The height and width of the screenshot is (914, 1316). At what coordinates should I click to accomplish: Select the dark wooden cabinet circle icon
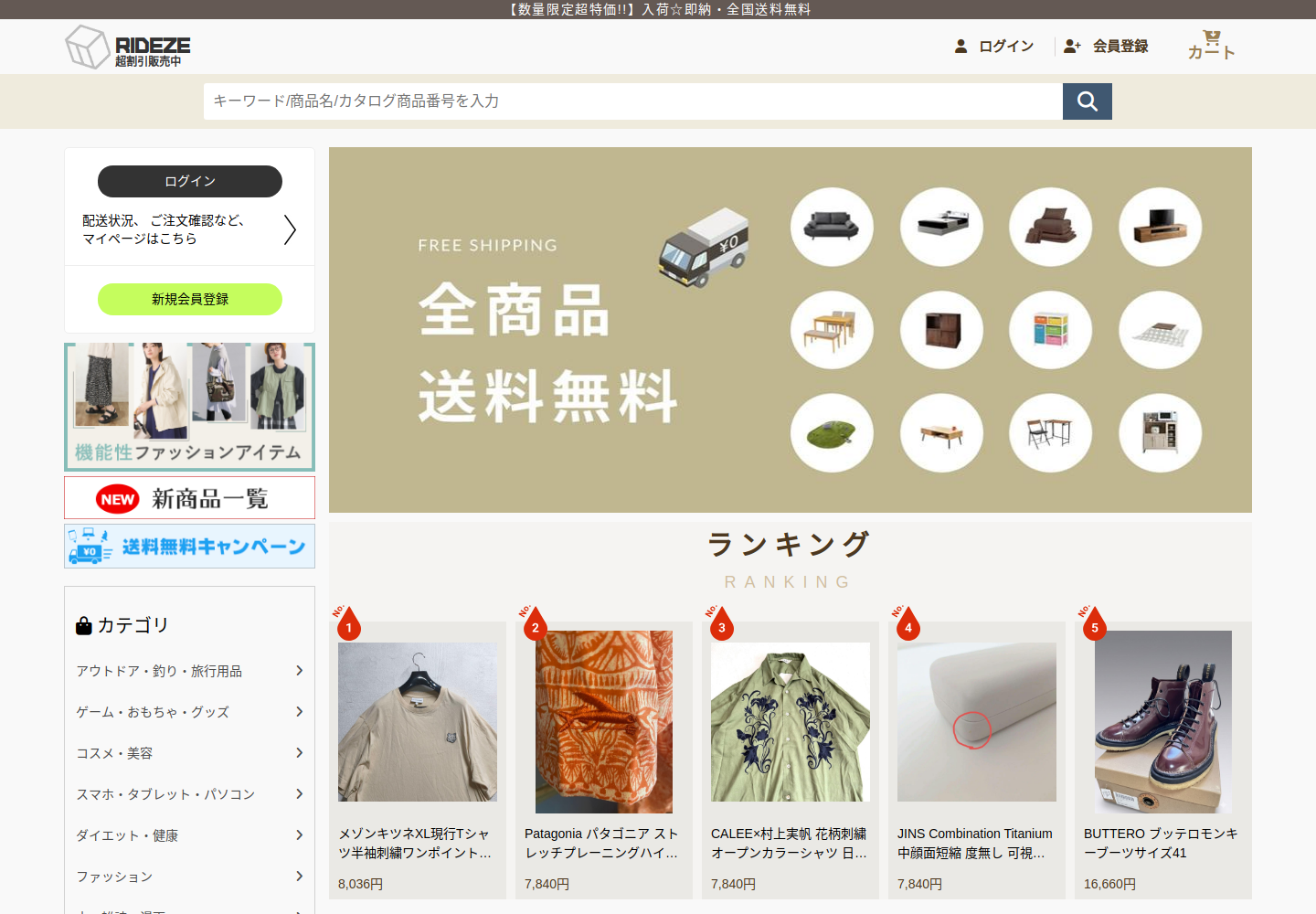(x=941, y=330)
